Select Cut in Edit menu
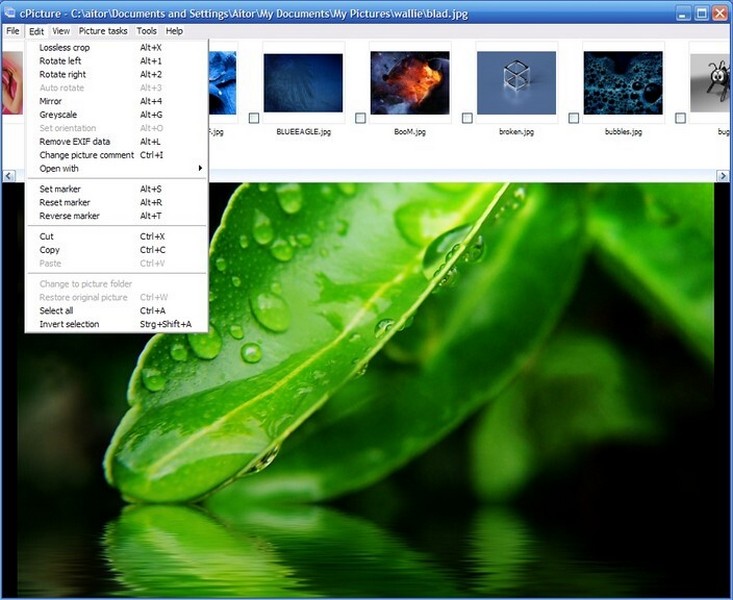733x600 pixels. pos(116,237)
